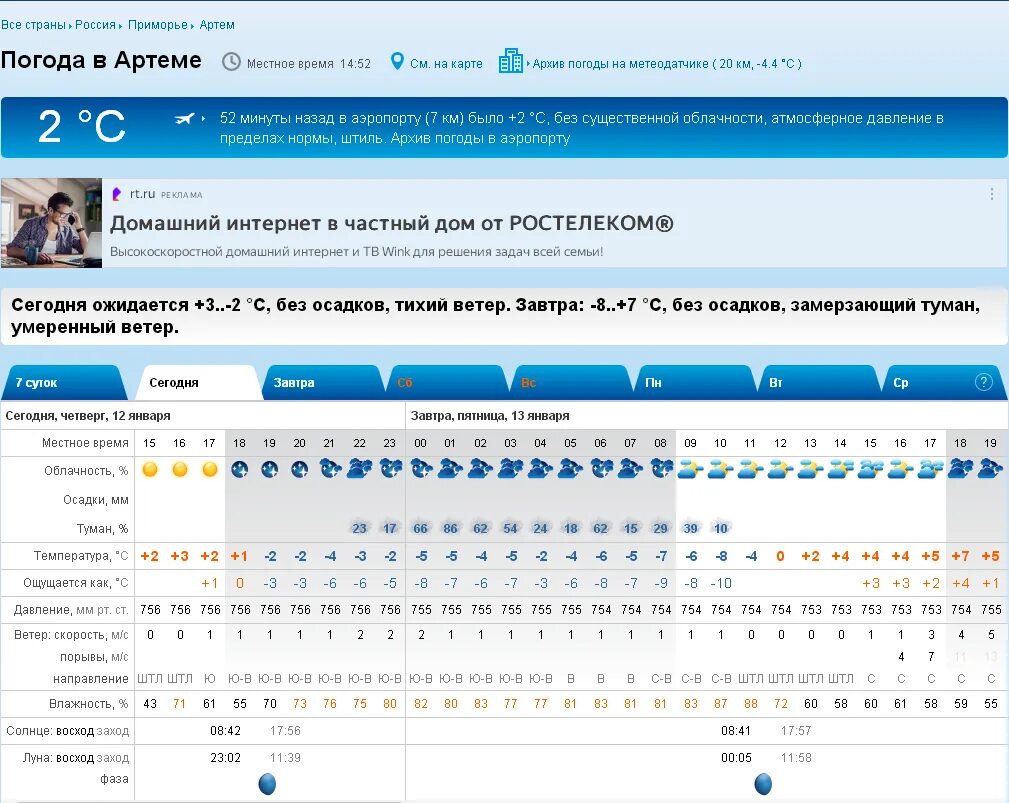Viewport: 1009px width, 803px height.
Task: Click Ощущается как, °C row label
Action: pyautogui.click(x=76, y=583)
